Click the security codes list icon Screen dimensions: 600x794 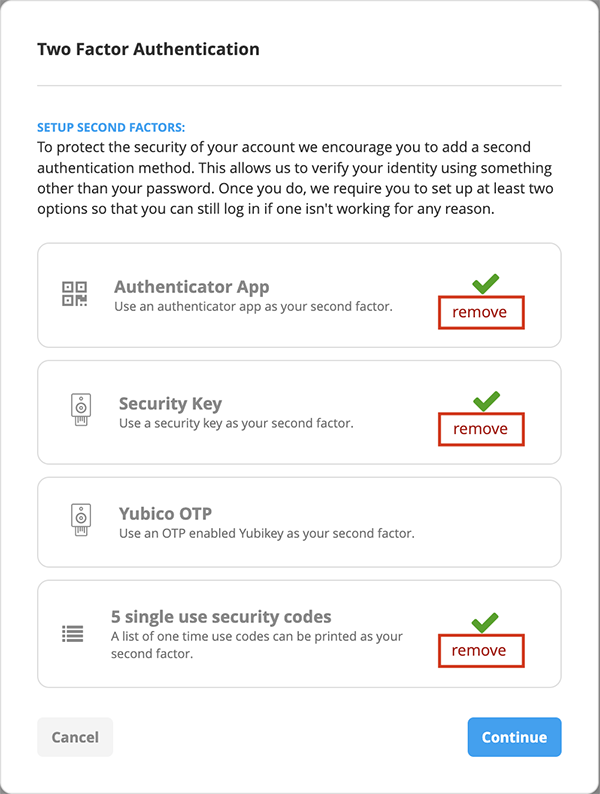pos(73,633)
